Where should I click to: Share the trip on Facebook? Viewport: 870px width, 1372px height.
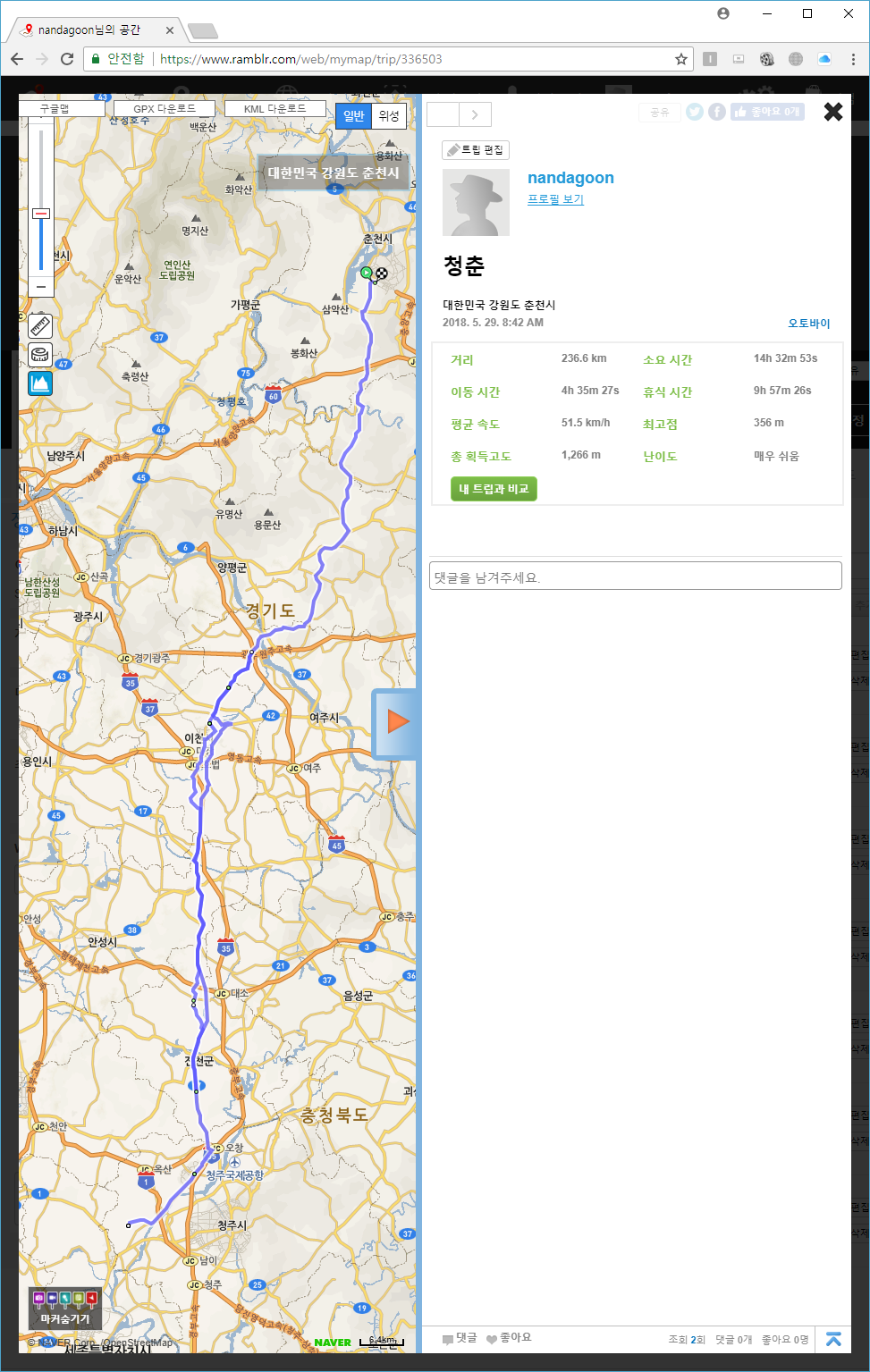pos(717,112)
